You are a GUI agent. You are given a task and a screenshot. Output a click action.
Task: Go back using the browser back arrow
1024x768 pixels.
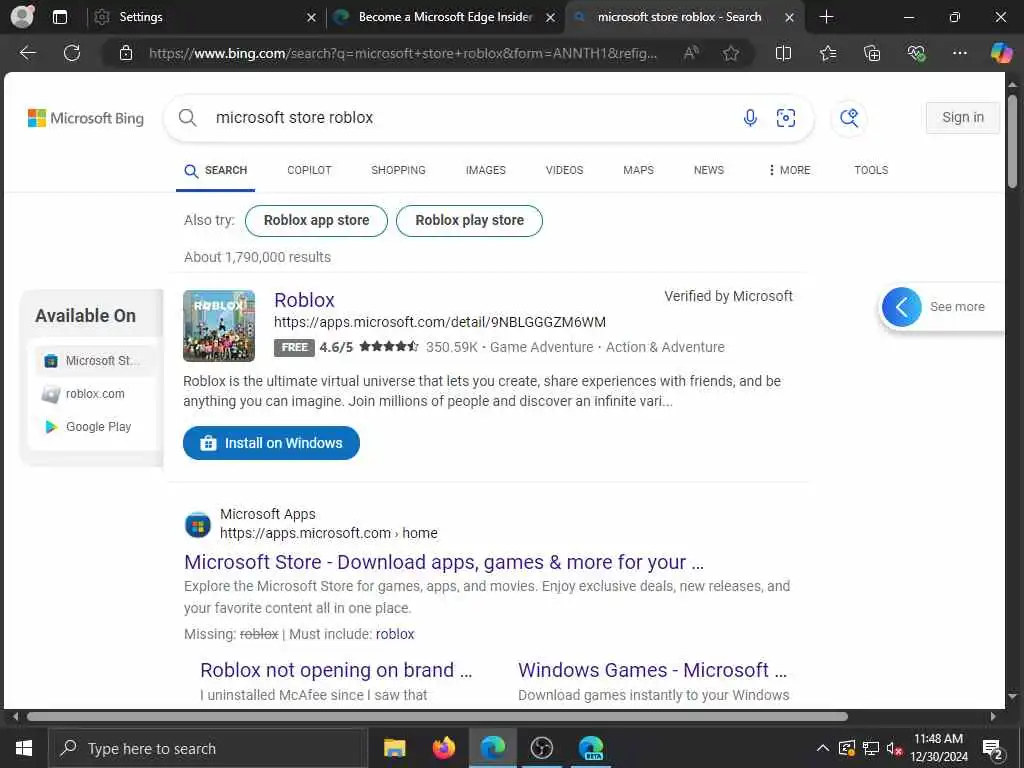27,53
